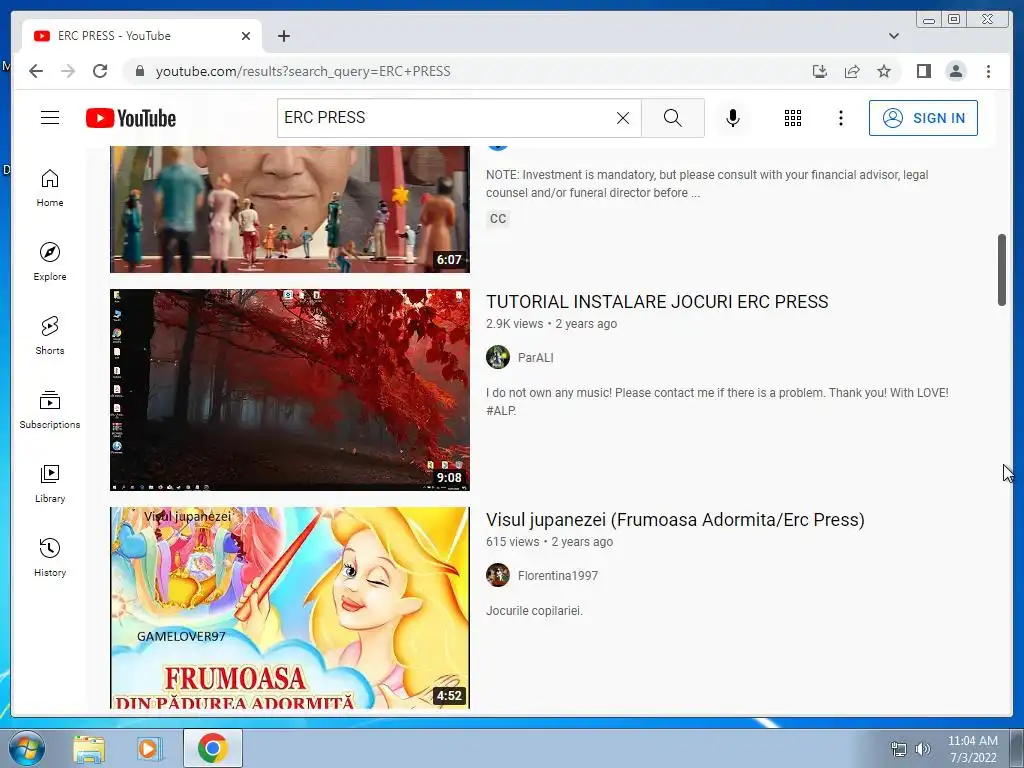Start voice search with the microphone
The width and height of the screenshot is (1024, 768).
pyautogui.click(x=733, y=118)
